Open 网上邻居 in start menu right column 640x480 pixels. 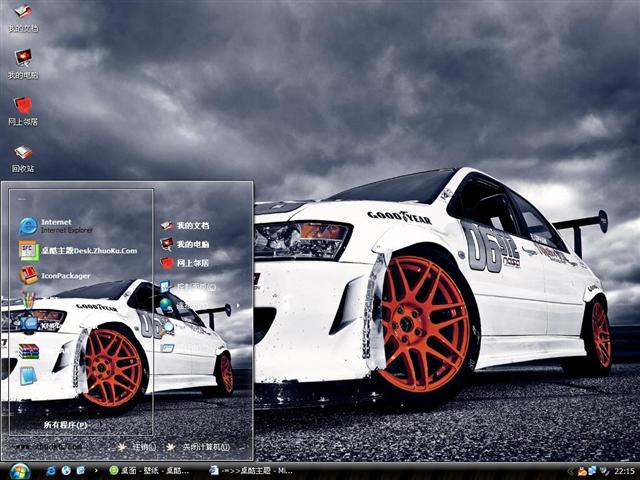coord(192,263)
